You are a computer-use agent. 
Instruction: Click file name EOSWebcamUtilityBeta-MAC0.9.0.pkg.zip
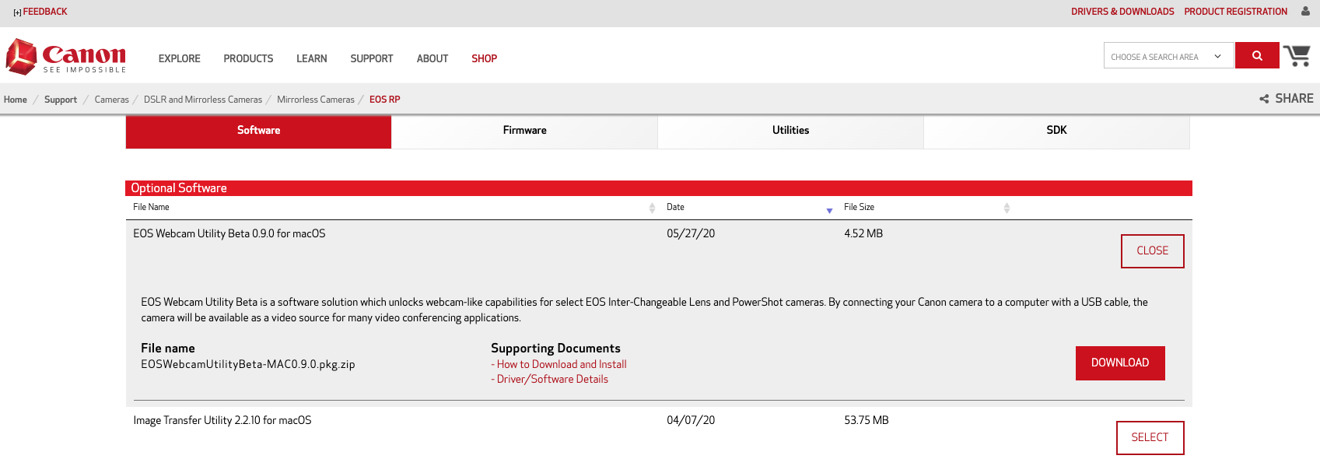(x=248, y=365)
